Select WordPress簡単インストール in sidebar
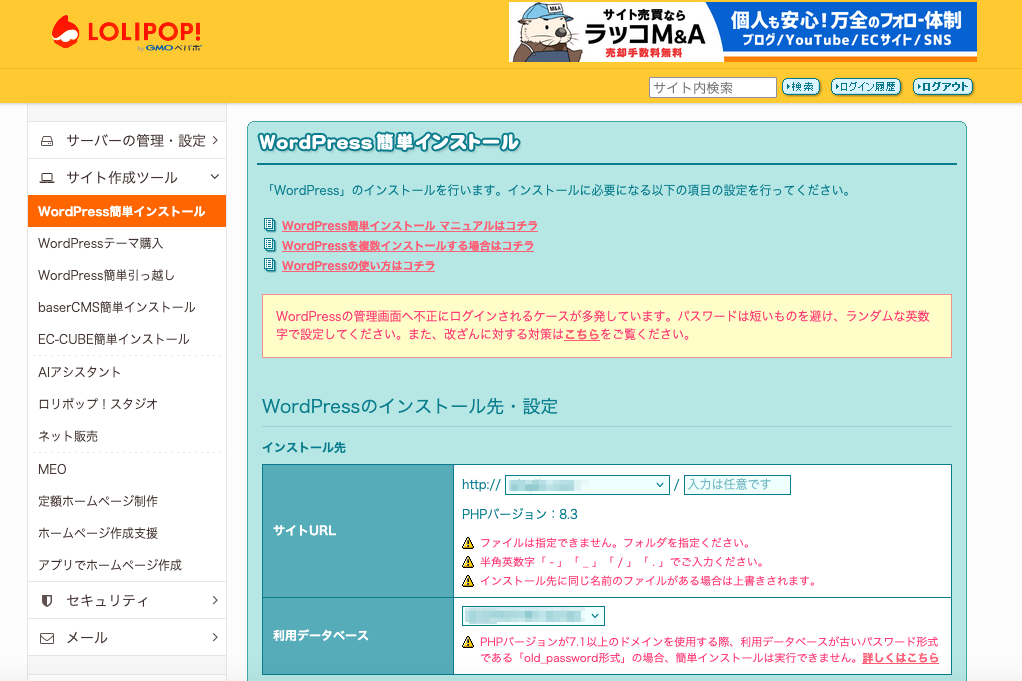 point(127,211)
